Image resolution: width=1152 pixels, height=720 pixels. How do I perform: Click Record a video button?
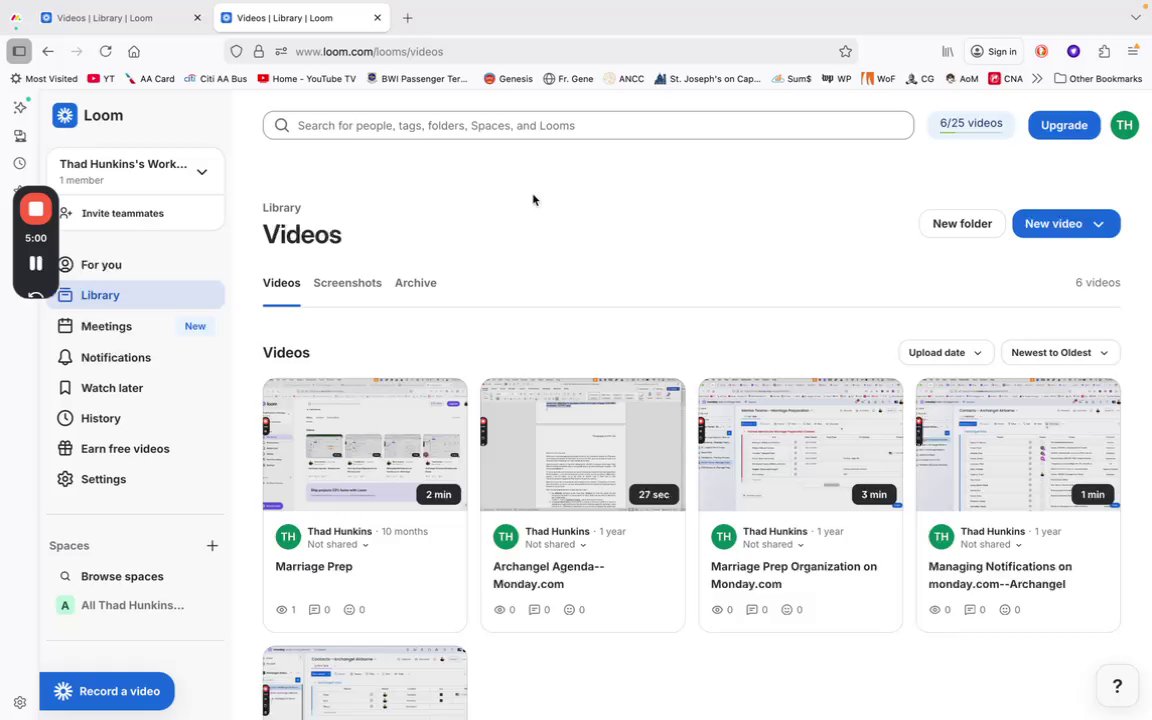click(107, 691)
